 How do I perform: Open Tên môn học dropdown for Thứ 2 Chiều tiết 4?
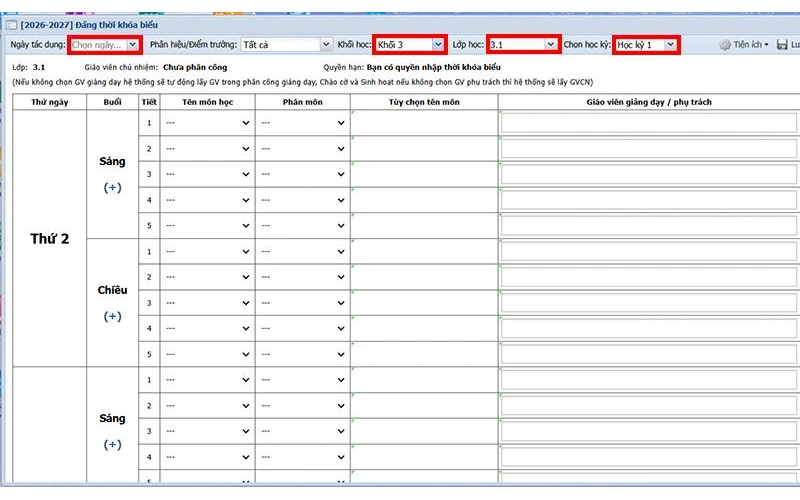click(x=207, y=329)
